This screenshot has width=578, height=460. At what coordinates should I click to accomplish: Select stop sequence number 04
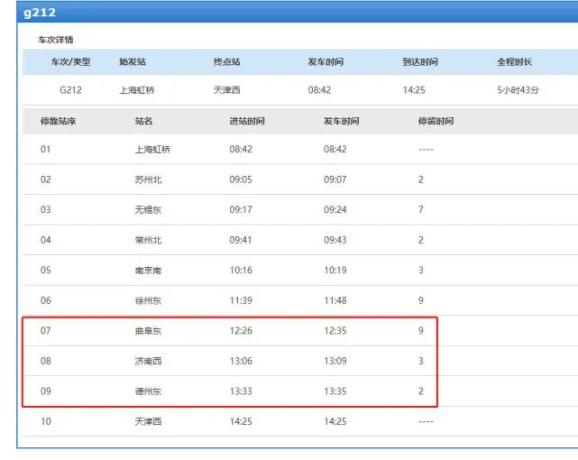coord(45,240)
